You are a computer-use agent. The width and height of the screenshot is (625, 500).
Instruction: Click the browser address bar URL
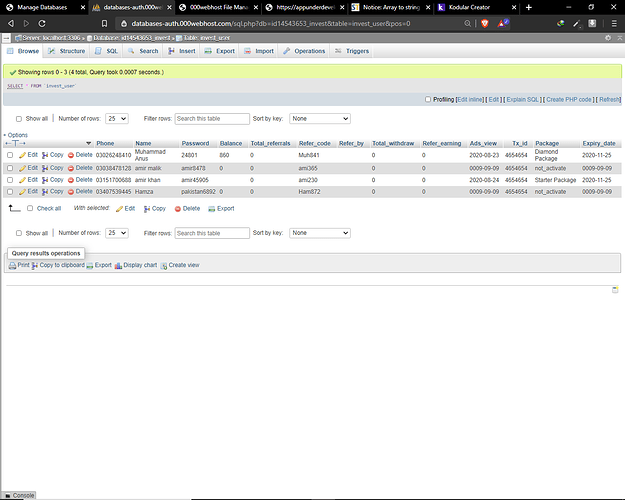click(271, 24)
